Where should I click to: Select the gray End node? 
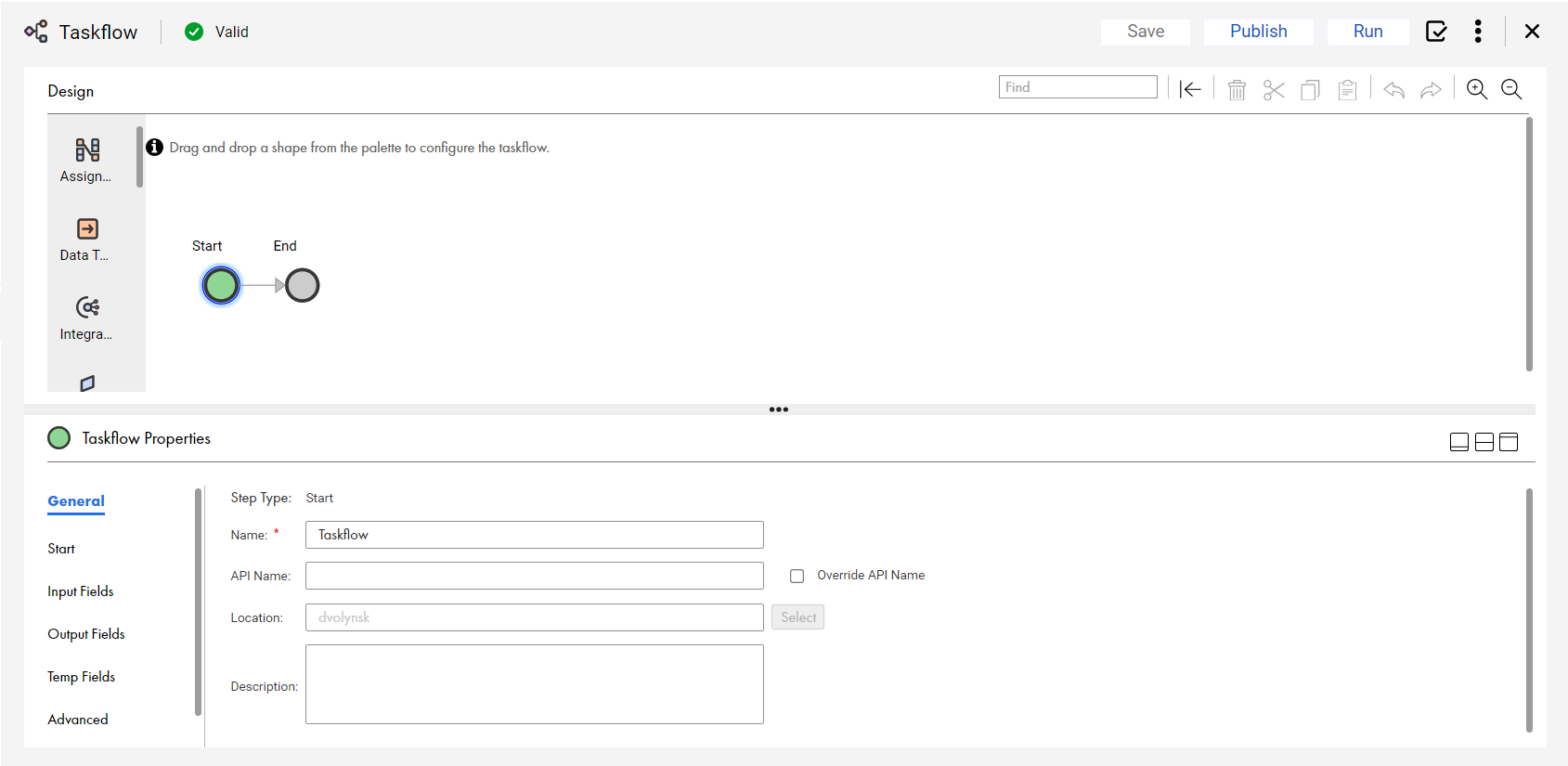point(302,285)
